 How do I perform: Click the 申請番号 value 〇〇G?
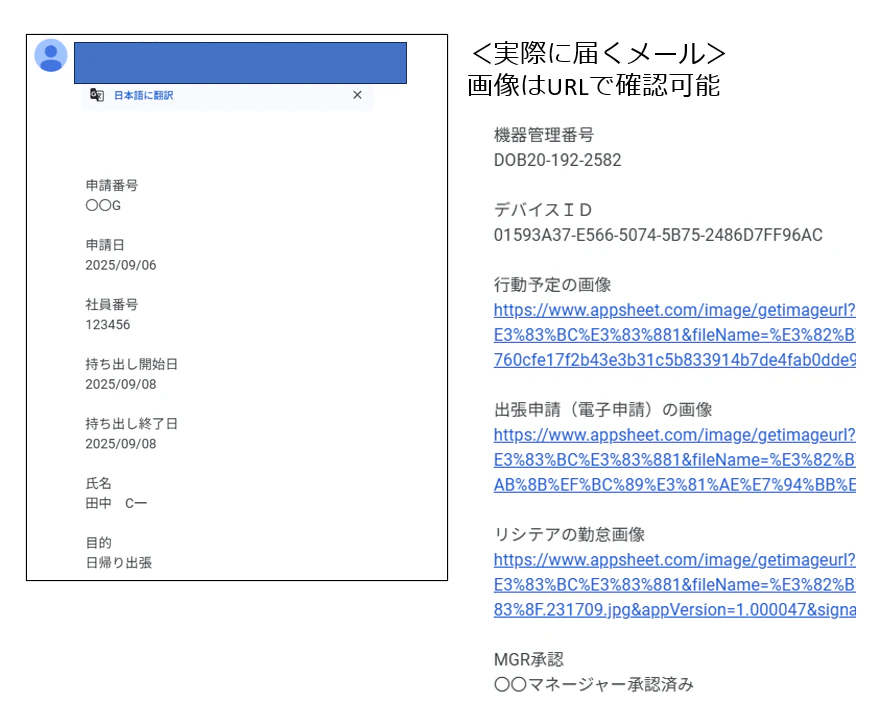tap(103, 205)
